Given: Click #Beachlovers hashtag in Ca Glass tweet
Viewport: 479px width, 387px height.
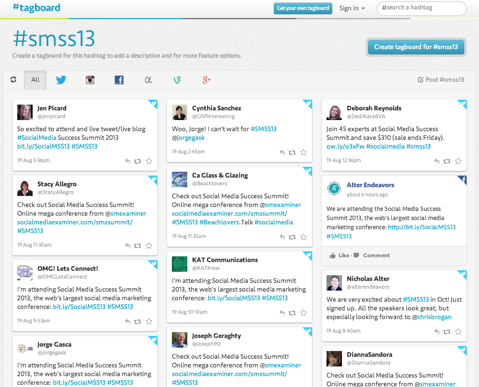Looking at the screenshot, I should coord(219,222).
